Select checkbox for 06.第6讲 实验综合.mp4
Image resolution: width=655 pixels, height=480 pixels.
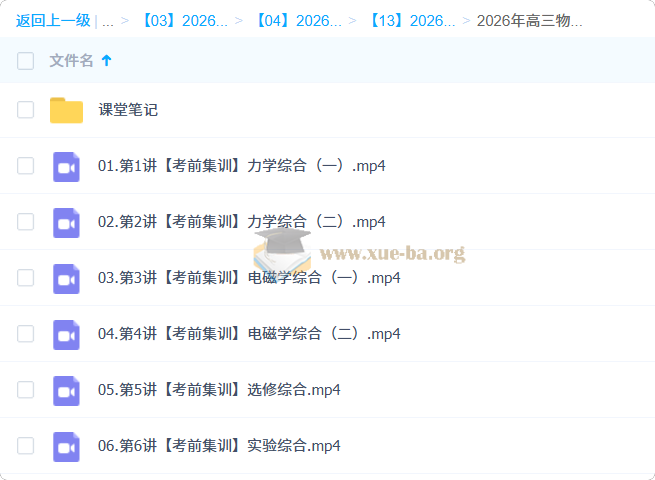[25, 446]
